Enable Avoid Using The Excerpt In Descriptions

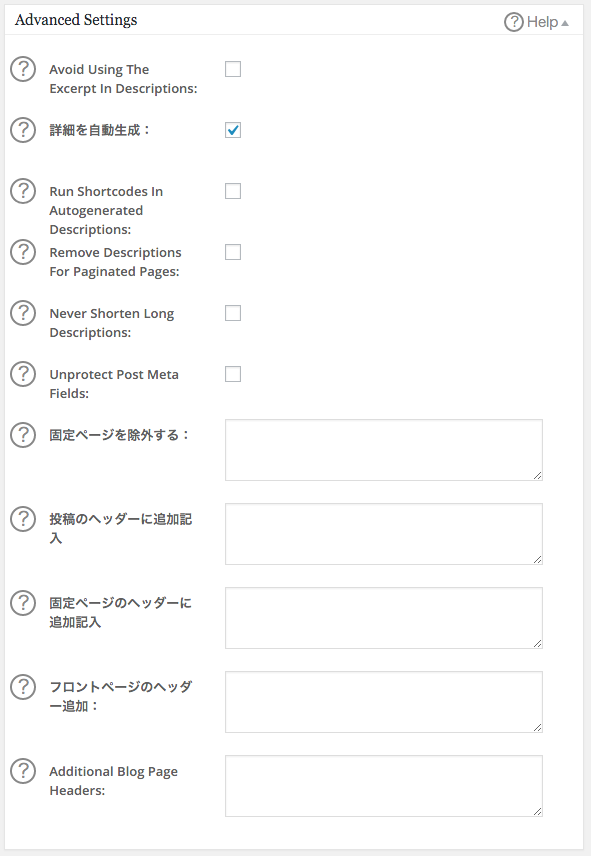[x=233, y=69]
